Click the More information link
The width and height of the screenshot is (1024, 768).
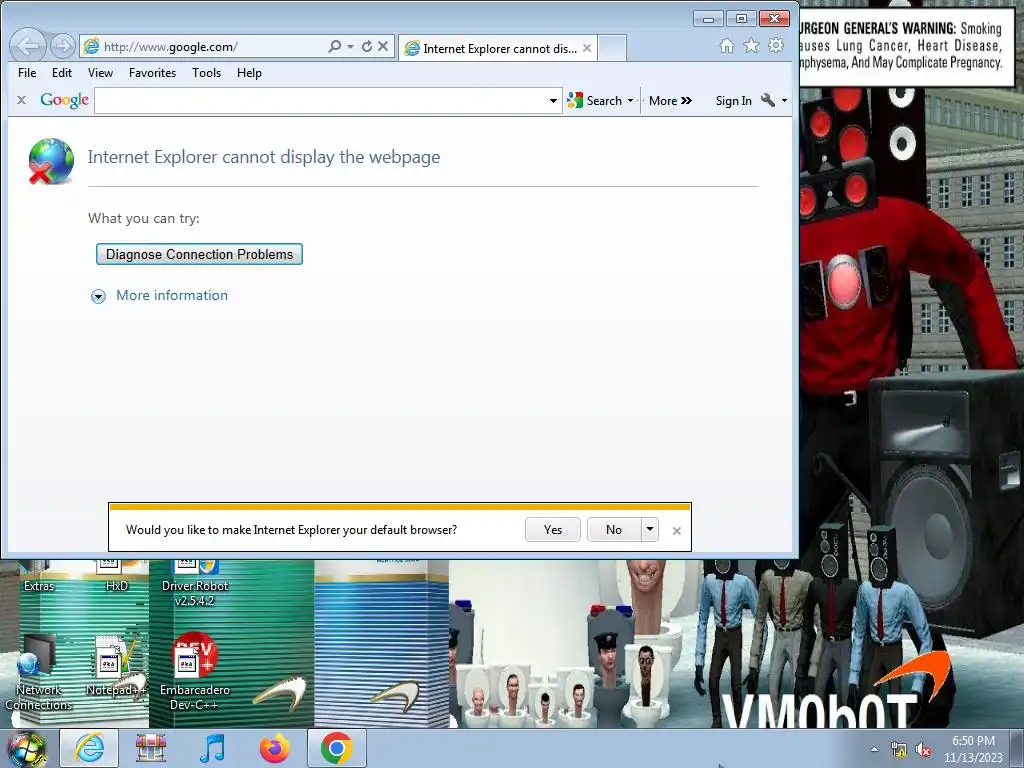tap(172, 295)
